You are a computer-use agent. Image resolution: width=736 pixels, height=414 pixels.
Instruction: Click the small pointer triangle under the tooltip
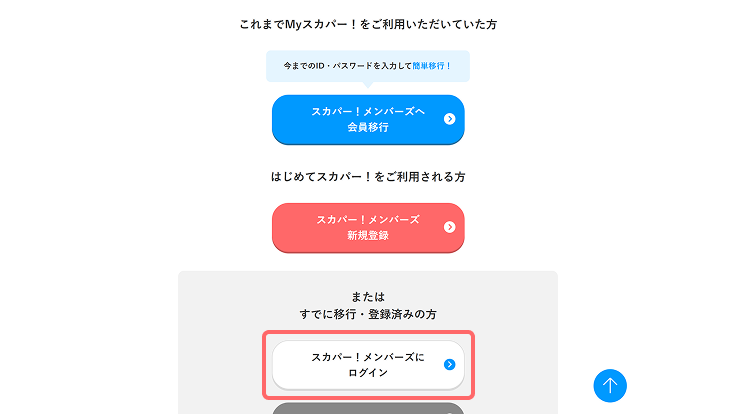(368, 85)
